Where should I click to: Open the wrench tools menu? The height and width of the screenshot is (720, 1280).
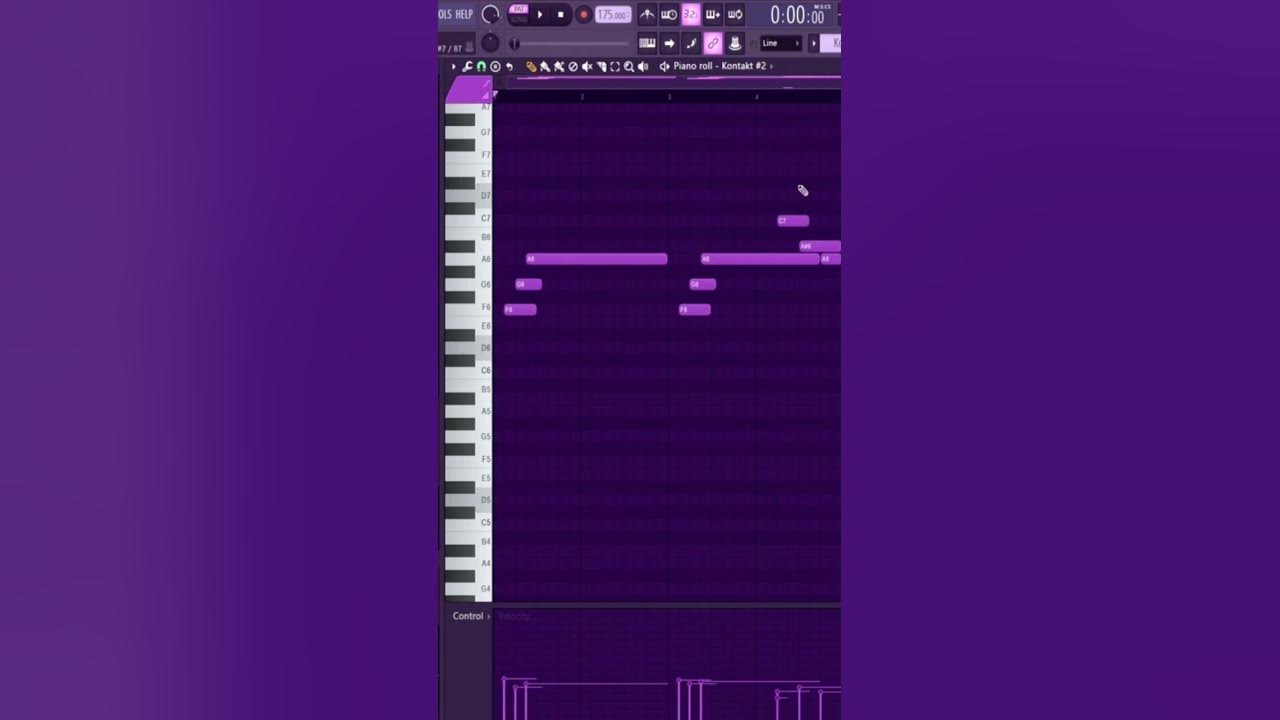coord(467,66)
